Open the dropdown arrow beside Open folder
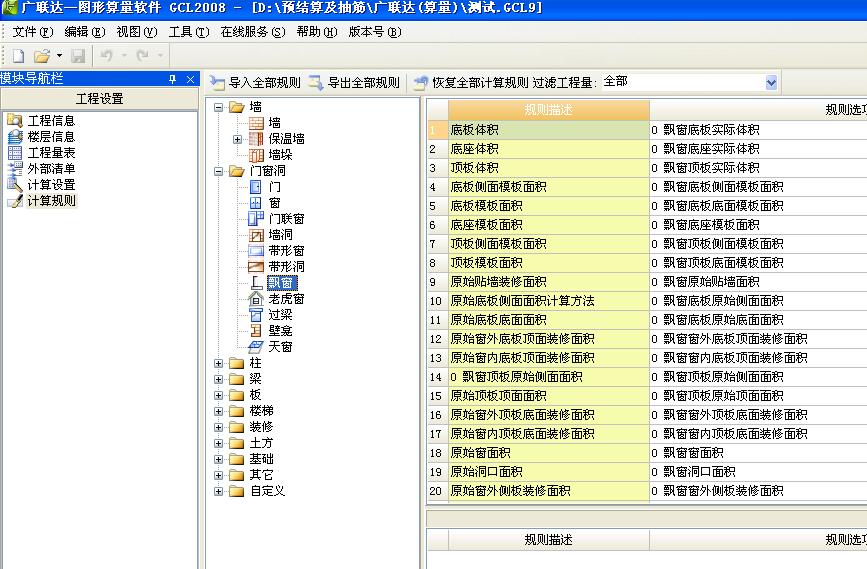 pyautogui.click(x=59, y=55)
